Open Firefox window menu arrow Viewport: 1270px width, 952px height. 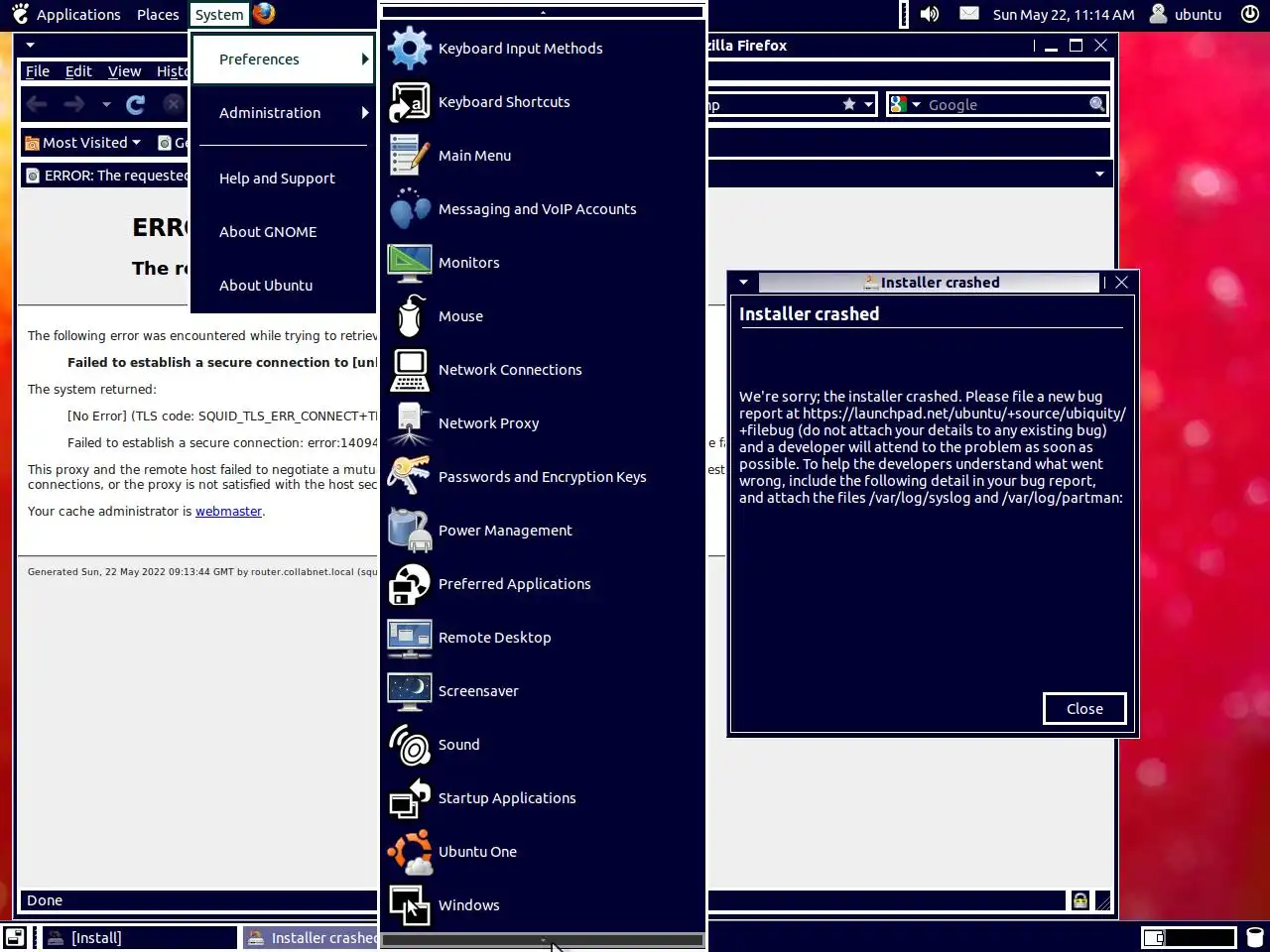(x=30, y=46)
